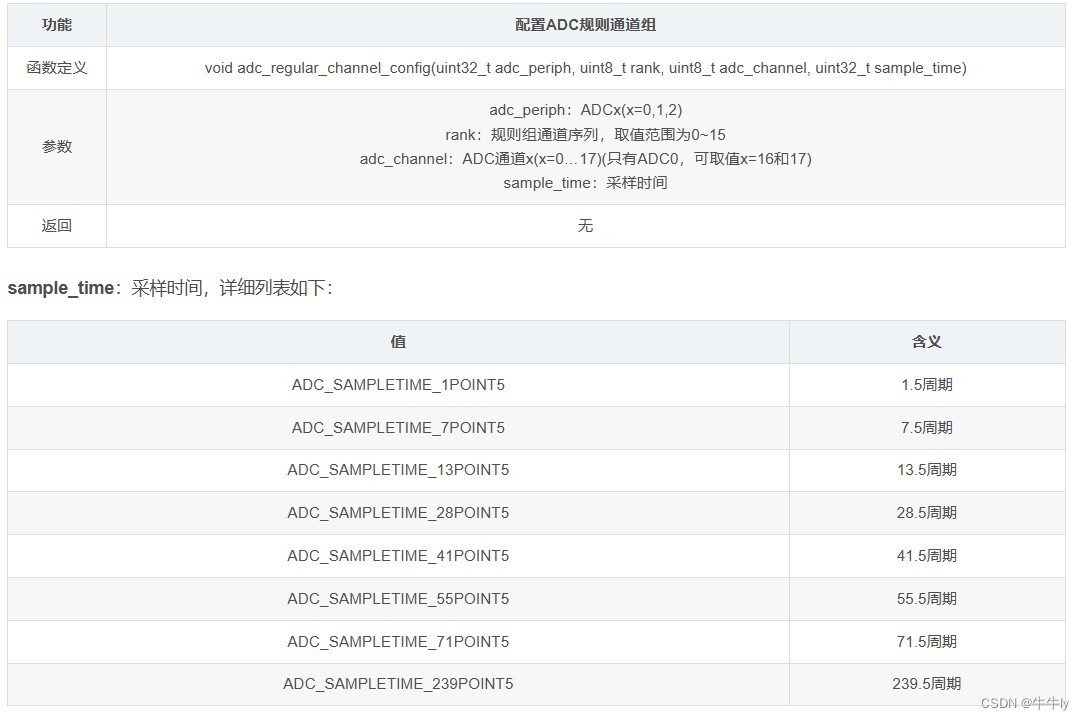The width and height of the screenshot is (1084, 720).
Task: Click ADC_SAMPLETIME_28POINT5 cell
Action: (398, 513)
